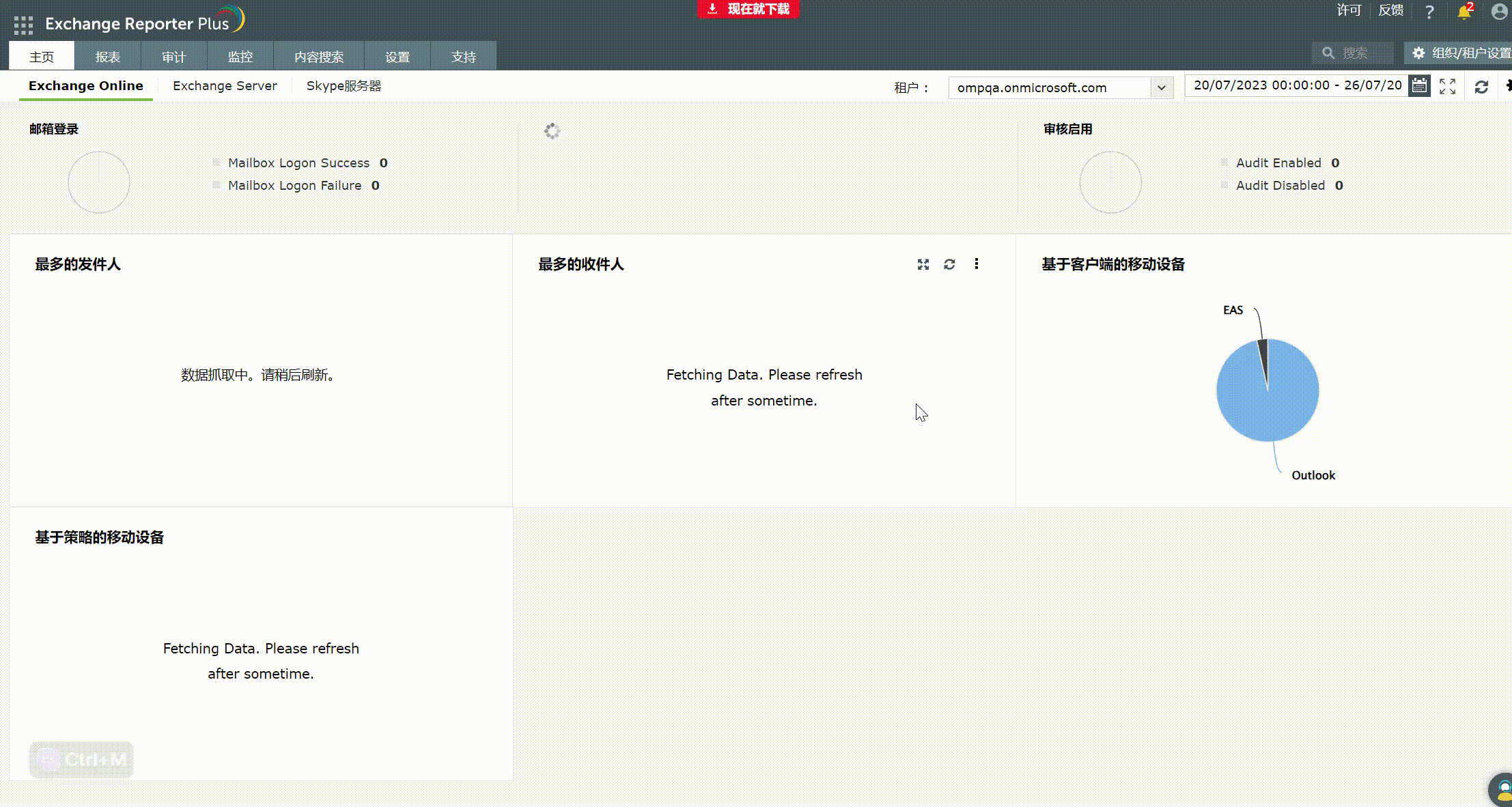Screen dimensions: 1512x807
Task: Click the gear icon in 组织/租户设置
Action: pos(1418,53)
